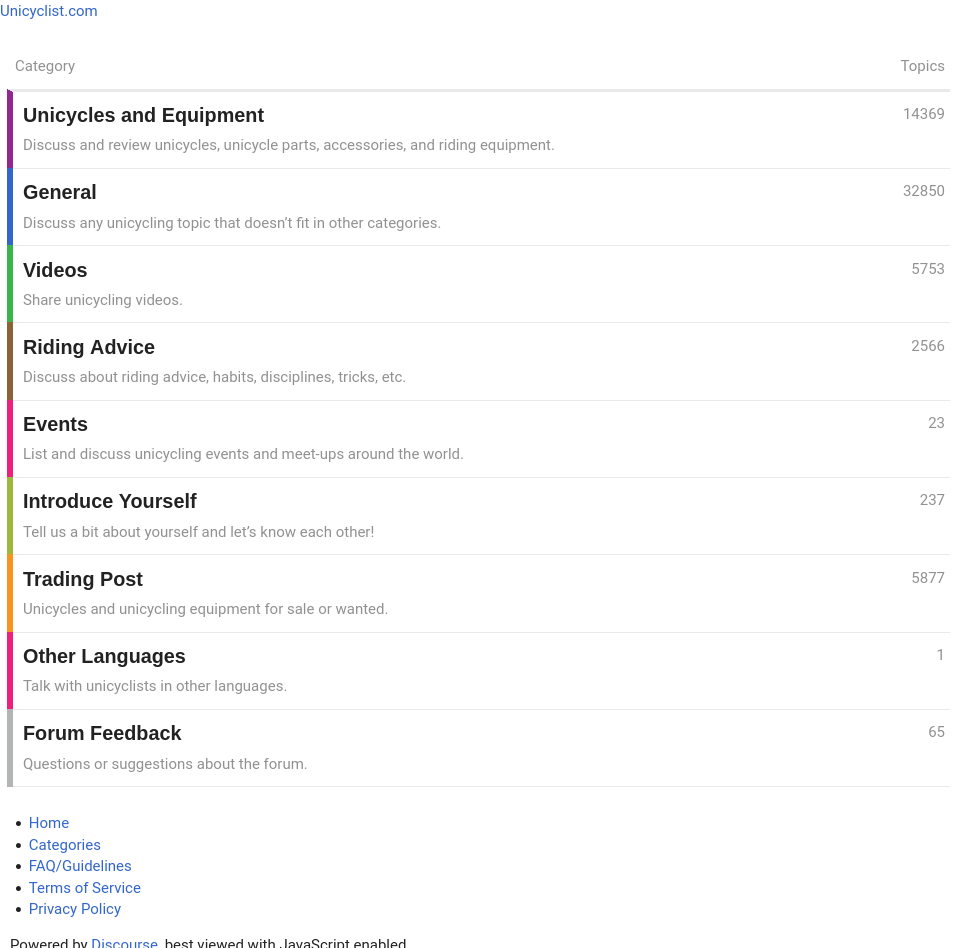960x948 pixels.
Task: Visit the Introduce Yourself category
Action: coord(110,501)
